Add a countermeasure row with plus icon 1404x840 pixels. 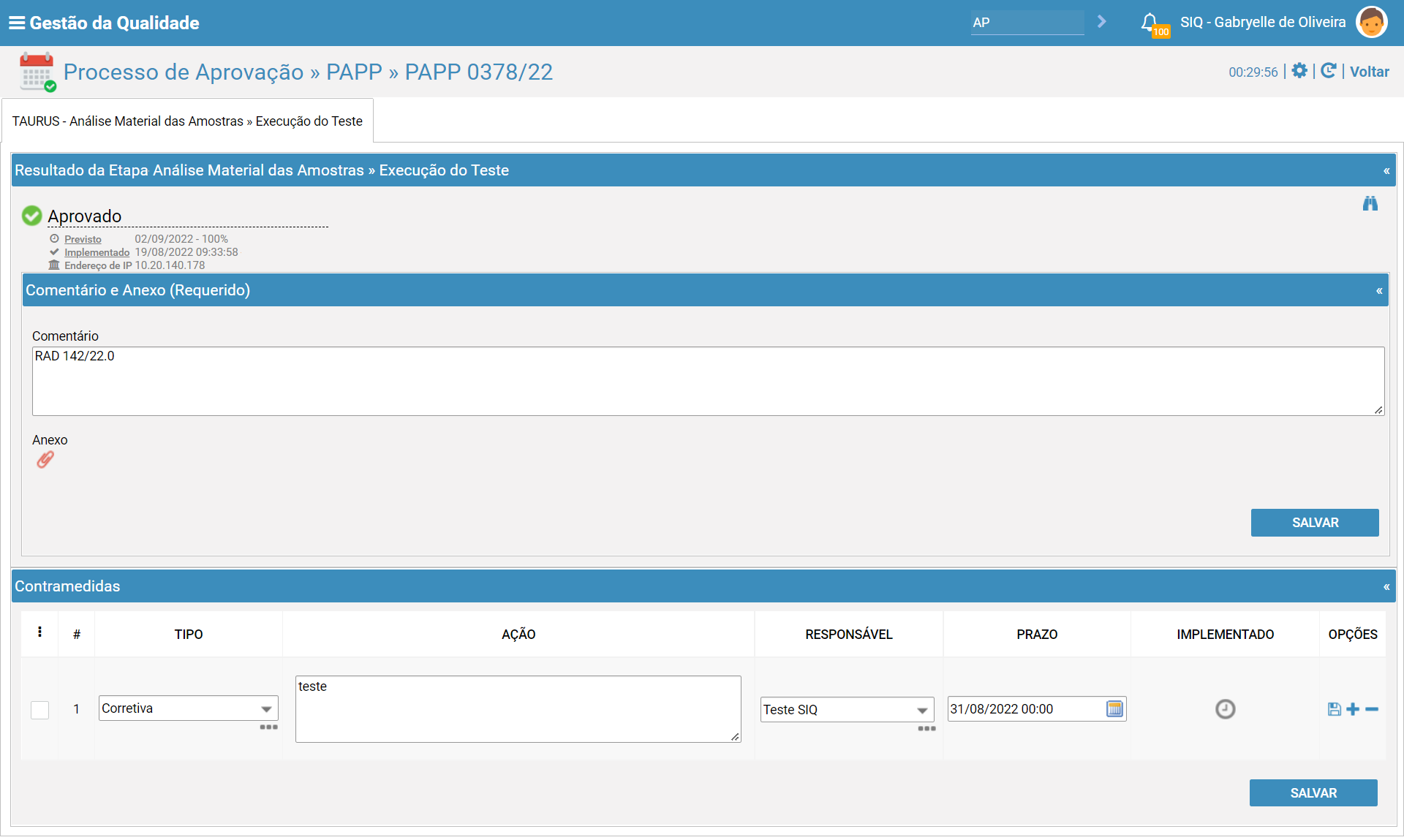pos(1353,709)
